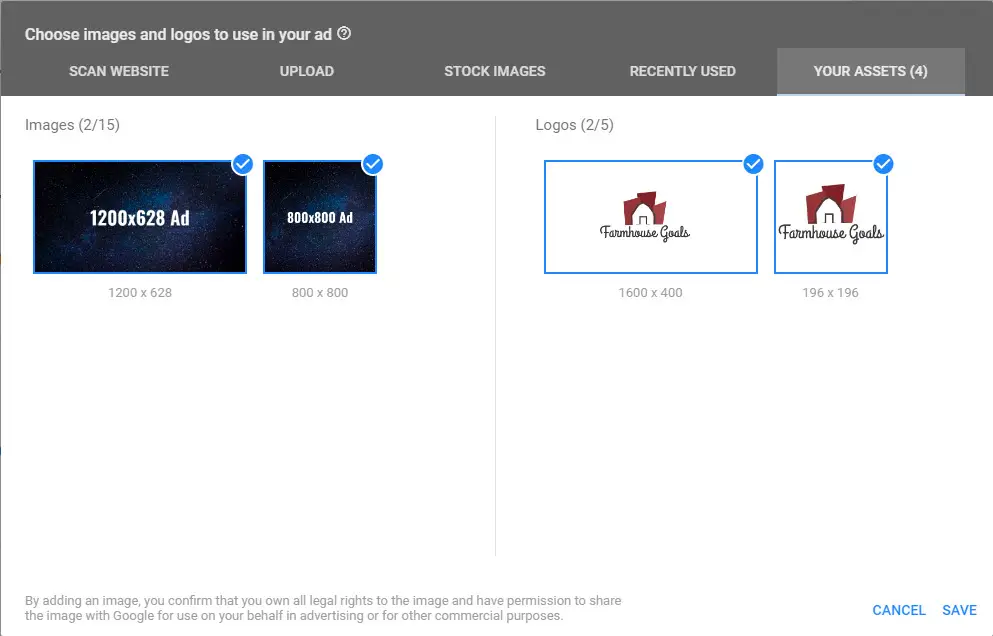Screen dimensions: 993x636
Task: Open the help tooltip next to the dialog title
Action: coord(344,33)
